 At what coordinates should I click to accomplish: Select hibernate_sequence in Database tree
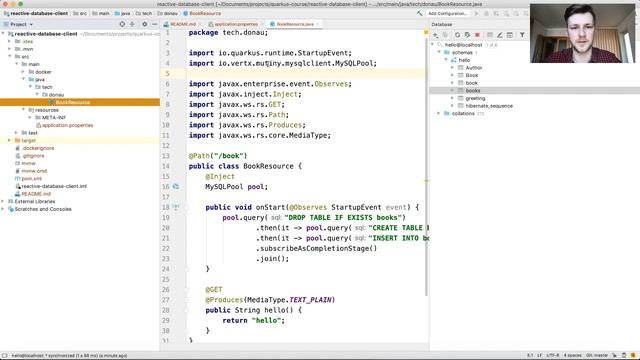(x=489, y=106)
